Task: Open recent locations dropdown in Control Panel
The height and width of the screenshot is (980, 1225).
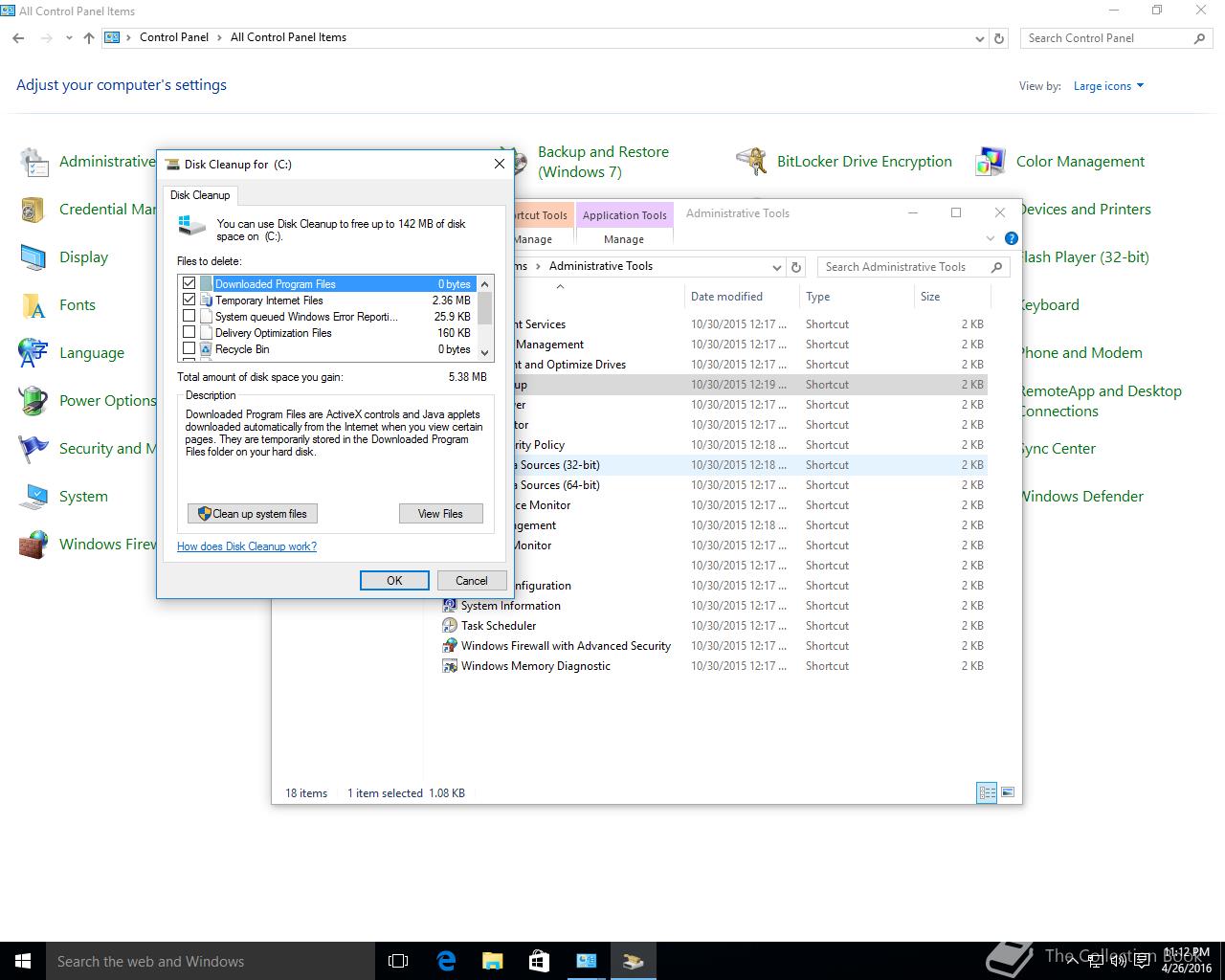Action: coord(69,38)
